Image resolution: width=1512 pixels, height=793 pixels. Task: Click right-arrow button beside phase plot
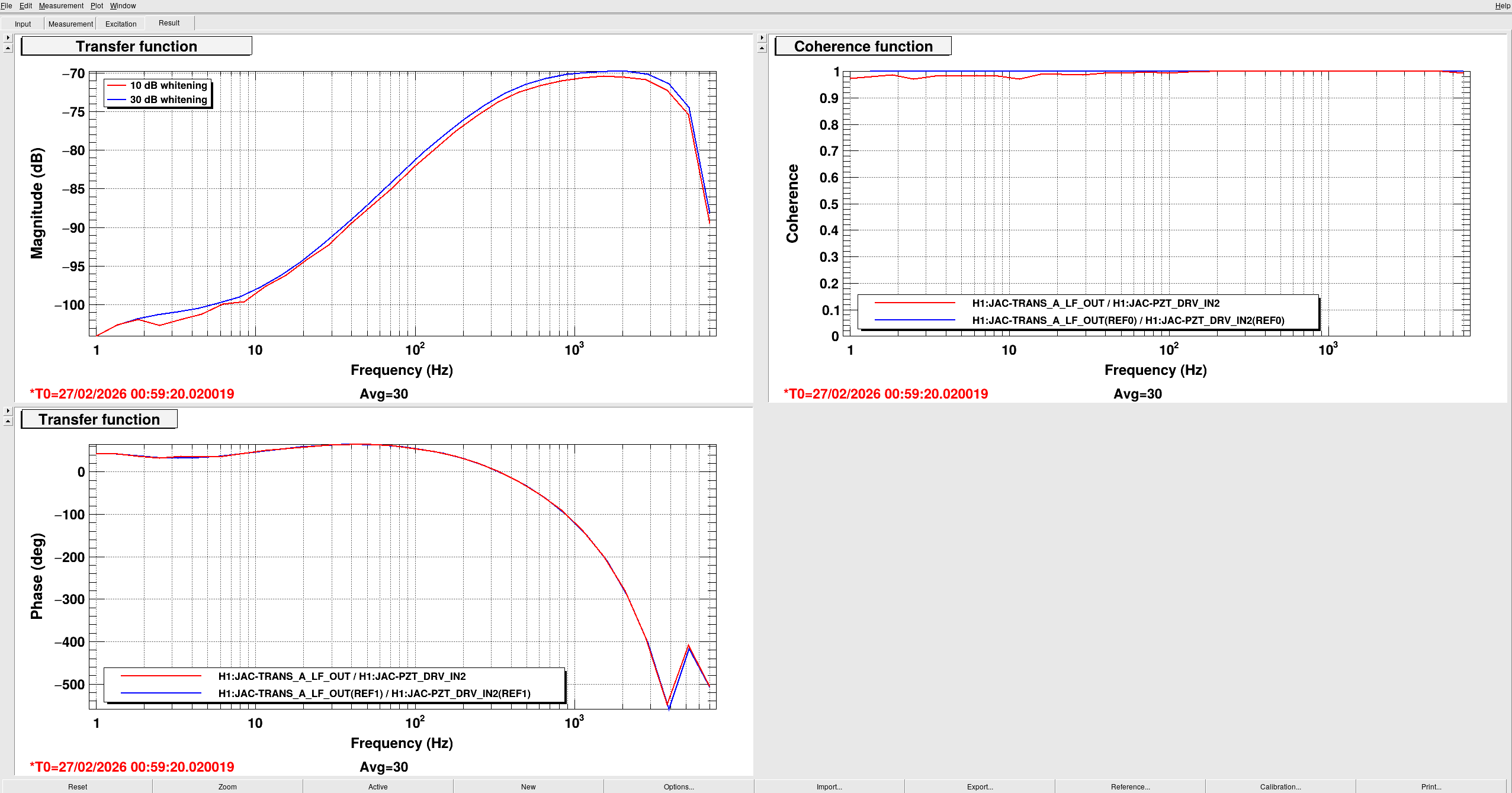pyautogui.click(x=8, y=411)
